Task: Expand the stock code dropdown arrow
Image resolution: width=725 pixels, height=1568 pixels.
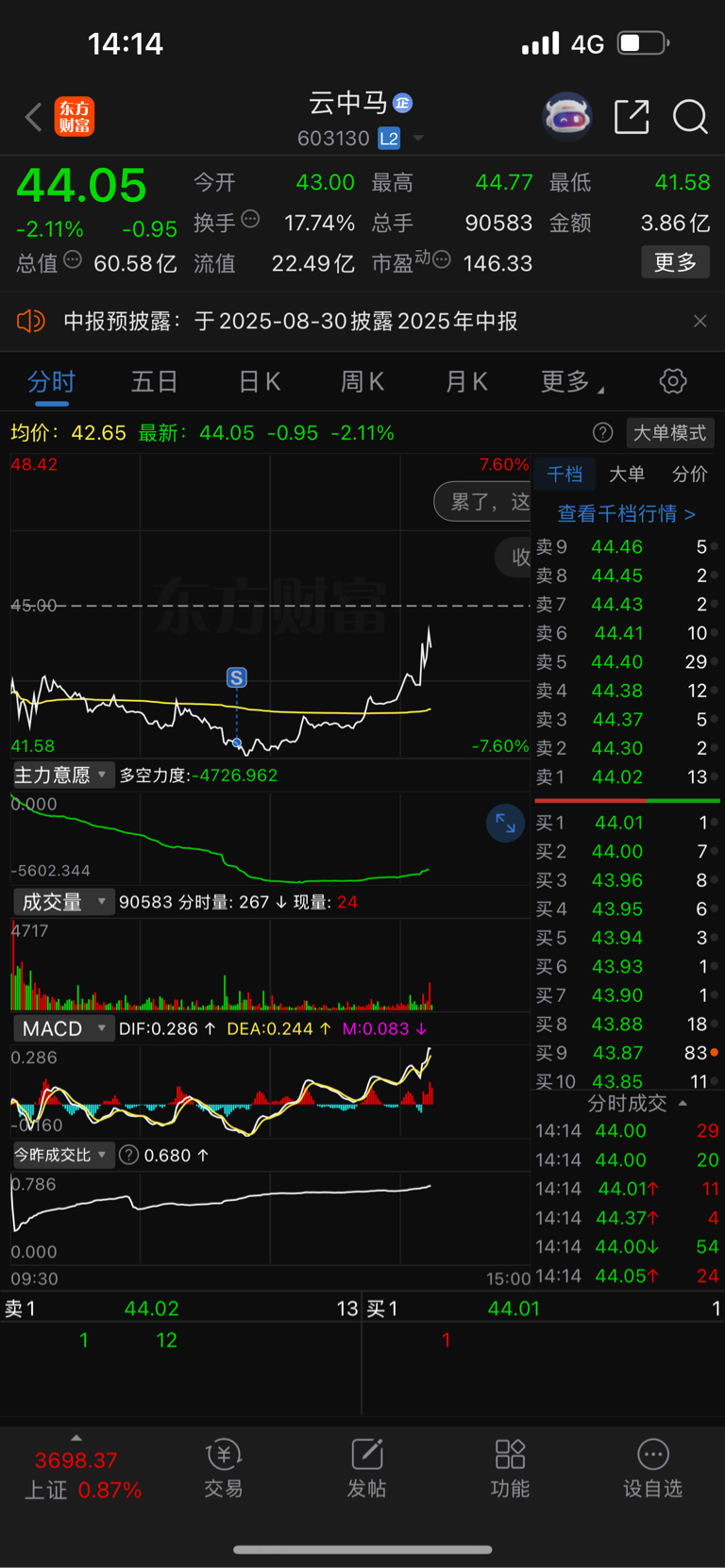Action: coord(418,139)
